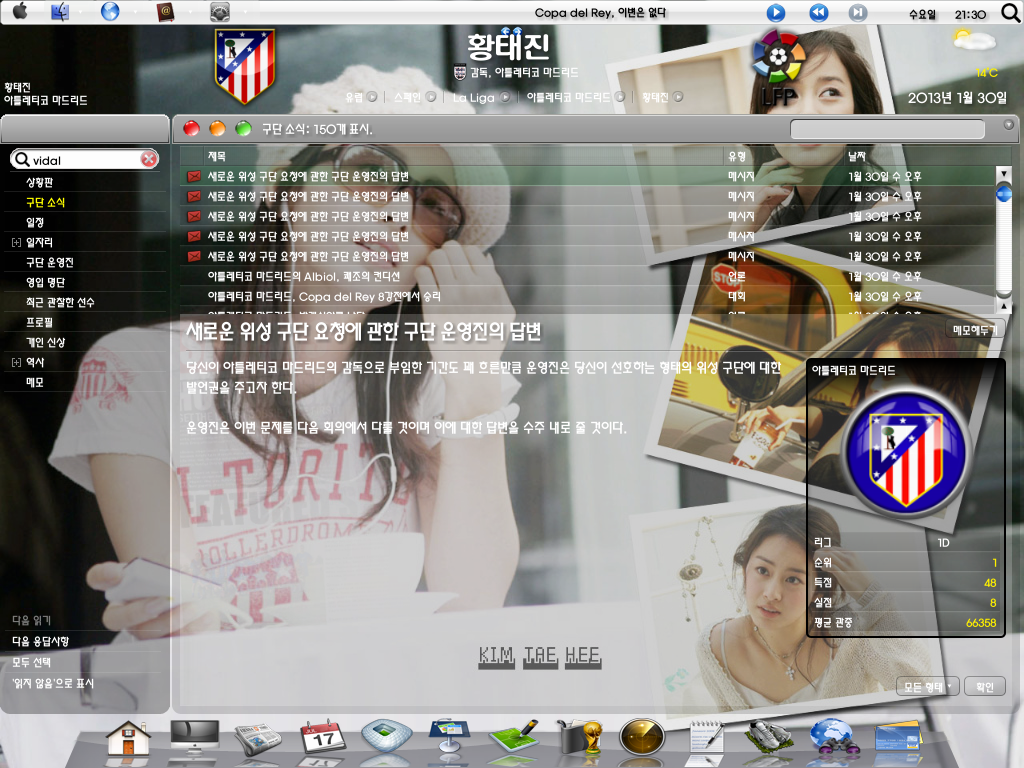Open the credit cards icon in the dock
Image resolution: width=1024 pixels, height=768 pixels.
tap(898, 739)
